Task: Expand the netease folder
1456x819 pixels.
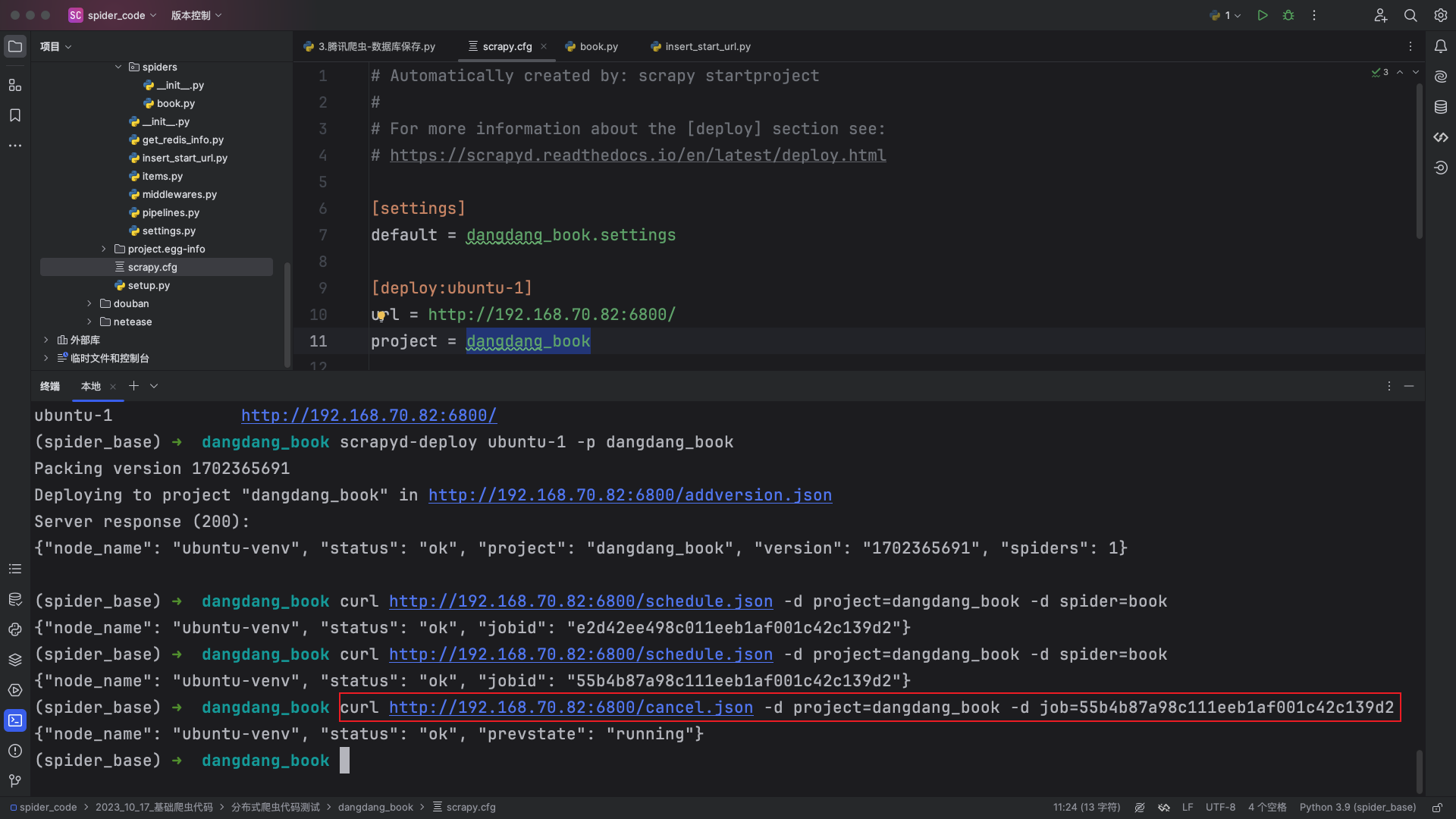Action: tap(89, 322)
